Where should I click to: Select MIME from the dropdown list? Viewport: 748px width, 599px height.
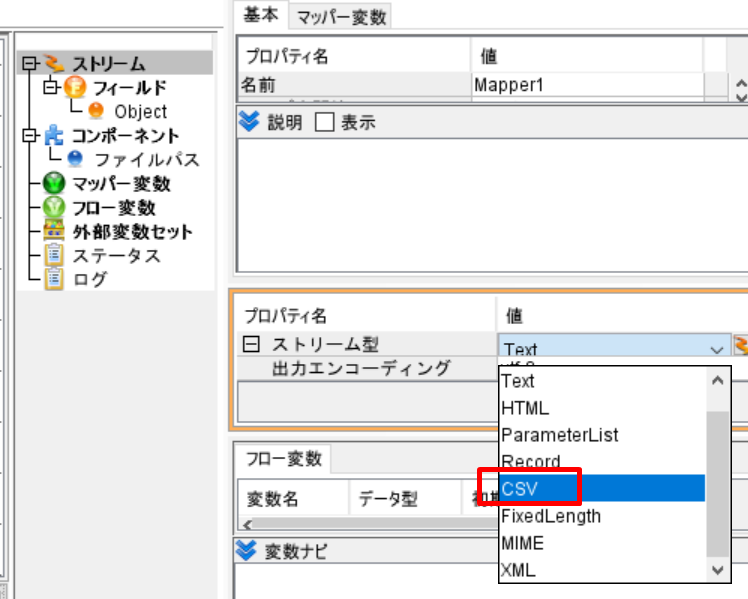pos(602,543)
